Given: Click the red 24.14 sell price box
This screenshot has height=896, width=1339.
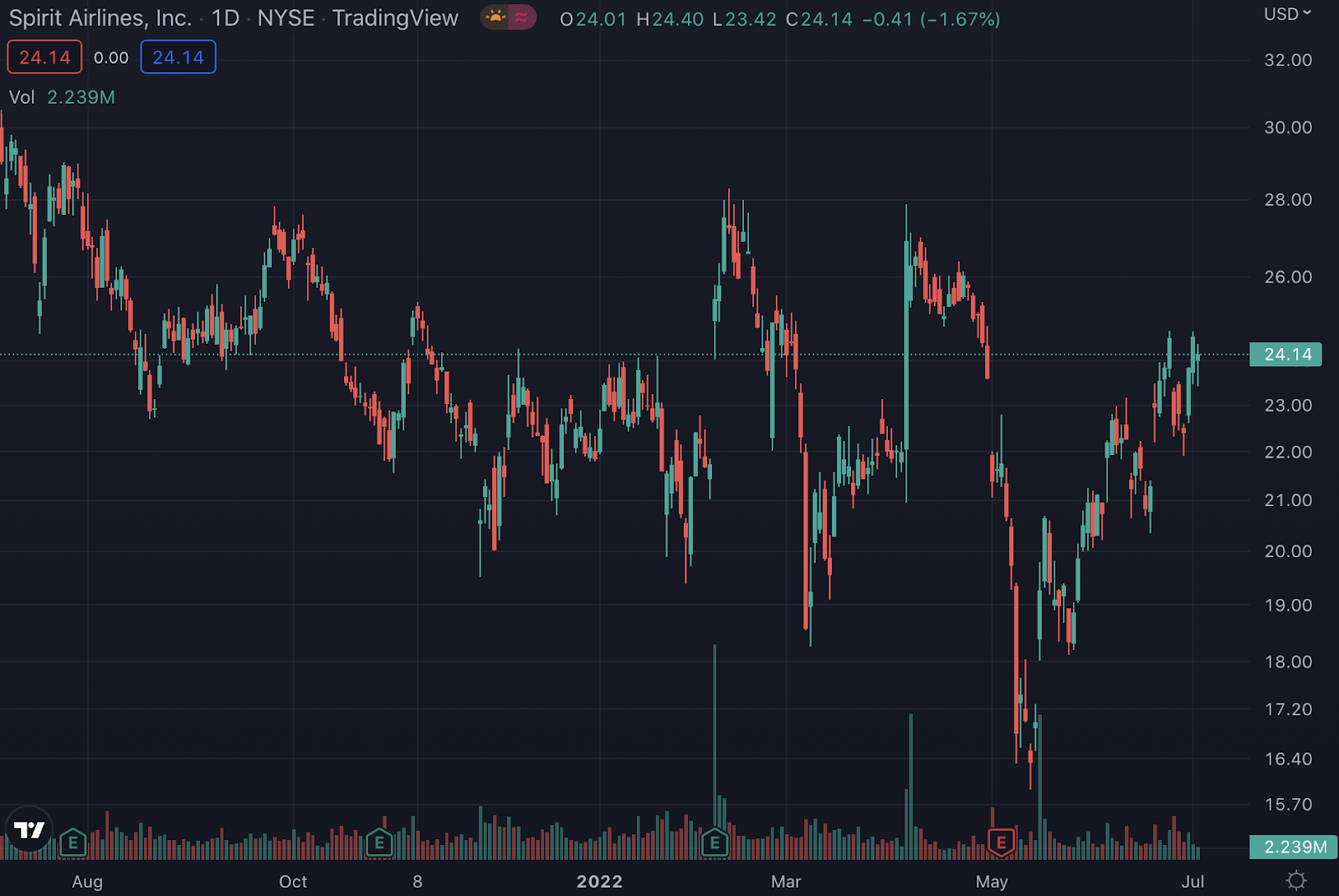Looking at the screenshot, I should click(44, 57).
